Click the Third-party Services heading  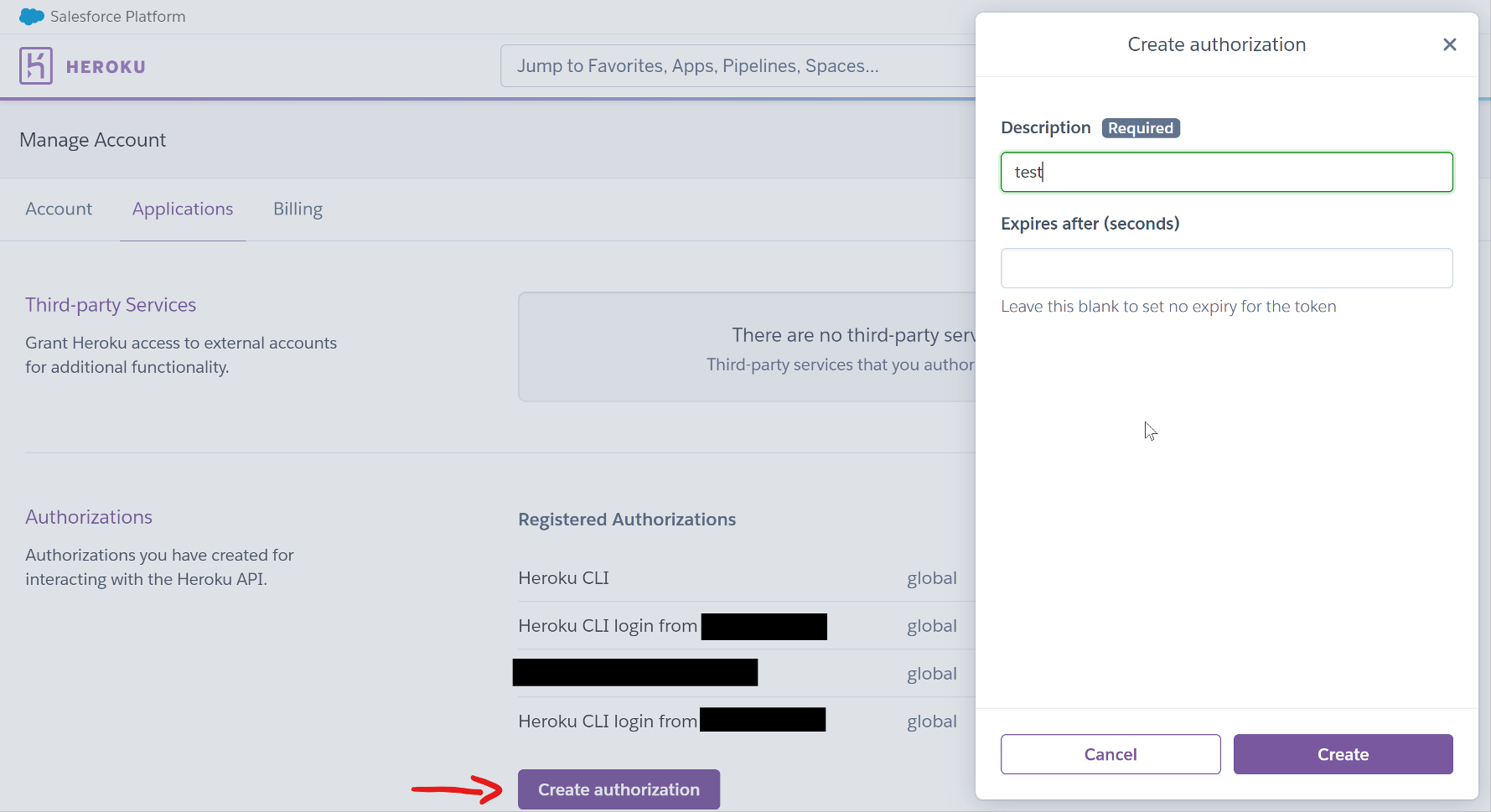pyautogui.click(x=111, y=305)
